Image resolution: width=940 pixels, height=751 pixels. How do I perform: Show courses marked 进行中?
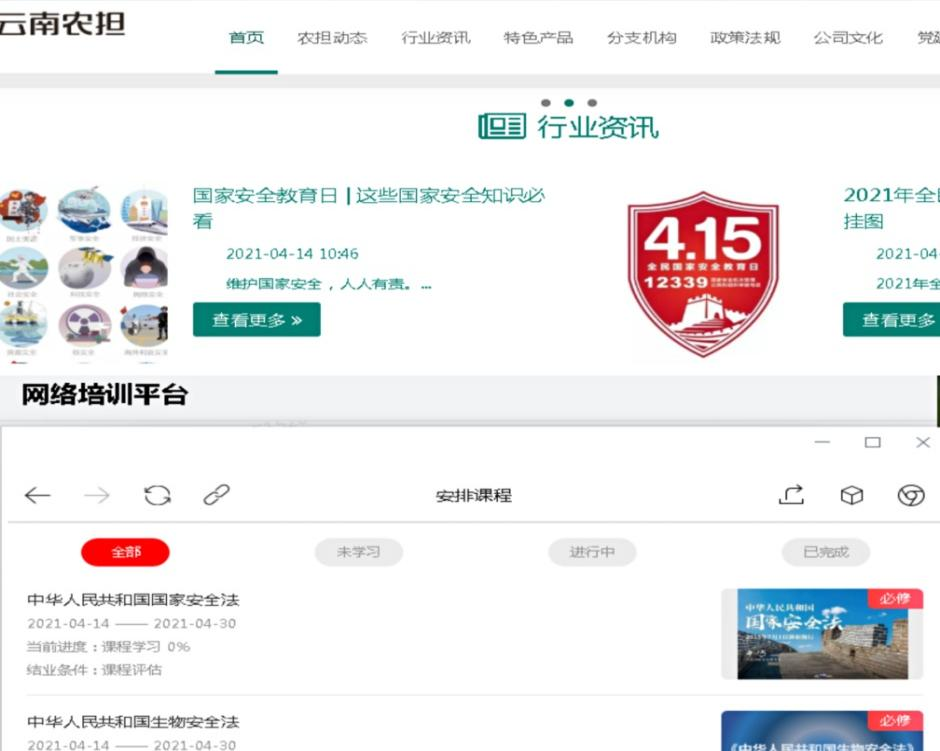pos(592,552)
